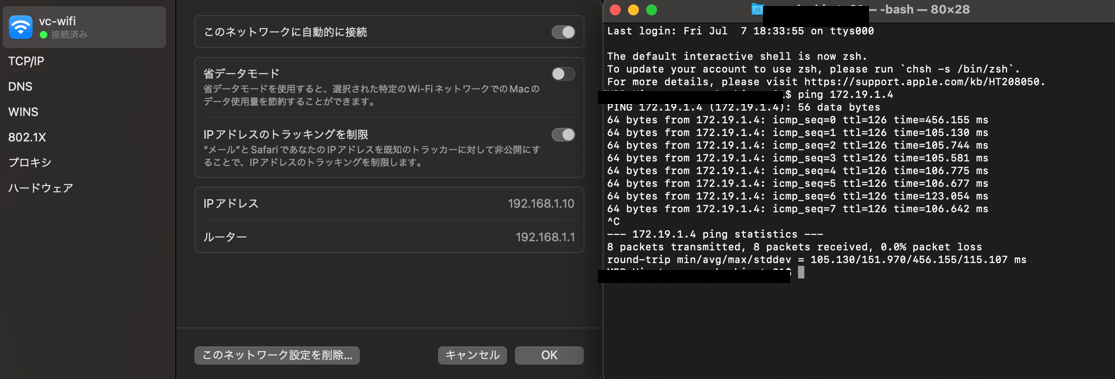The width and height of the screenshot is (1115, 379).
Task: Switch to the WINS sidebar tab
Action: 23,112
